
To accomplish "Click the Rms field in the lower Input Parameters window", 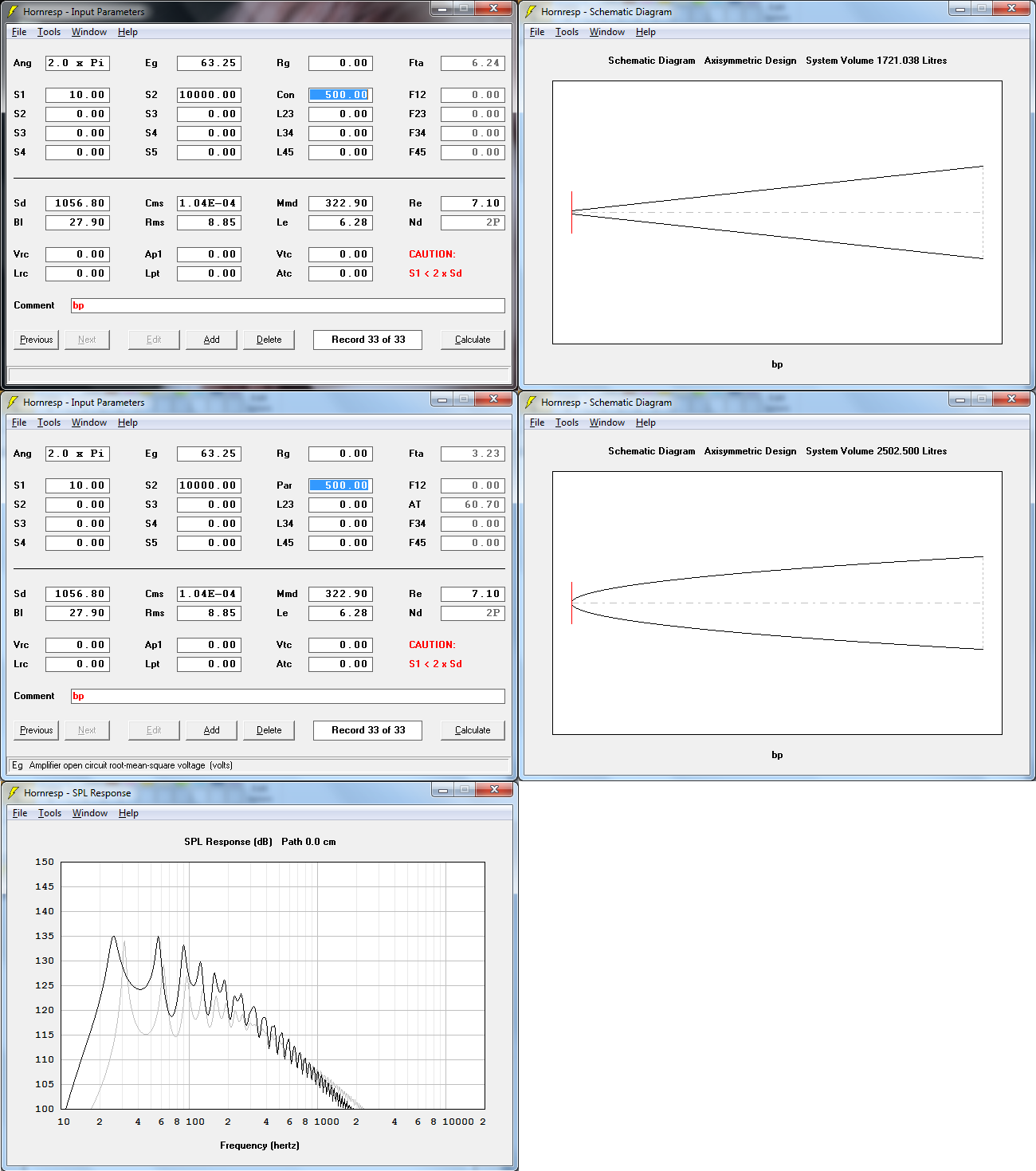I will click(209, 613).
